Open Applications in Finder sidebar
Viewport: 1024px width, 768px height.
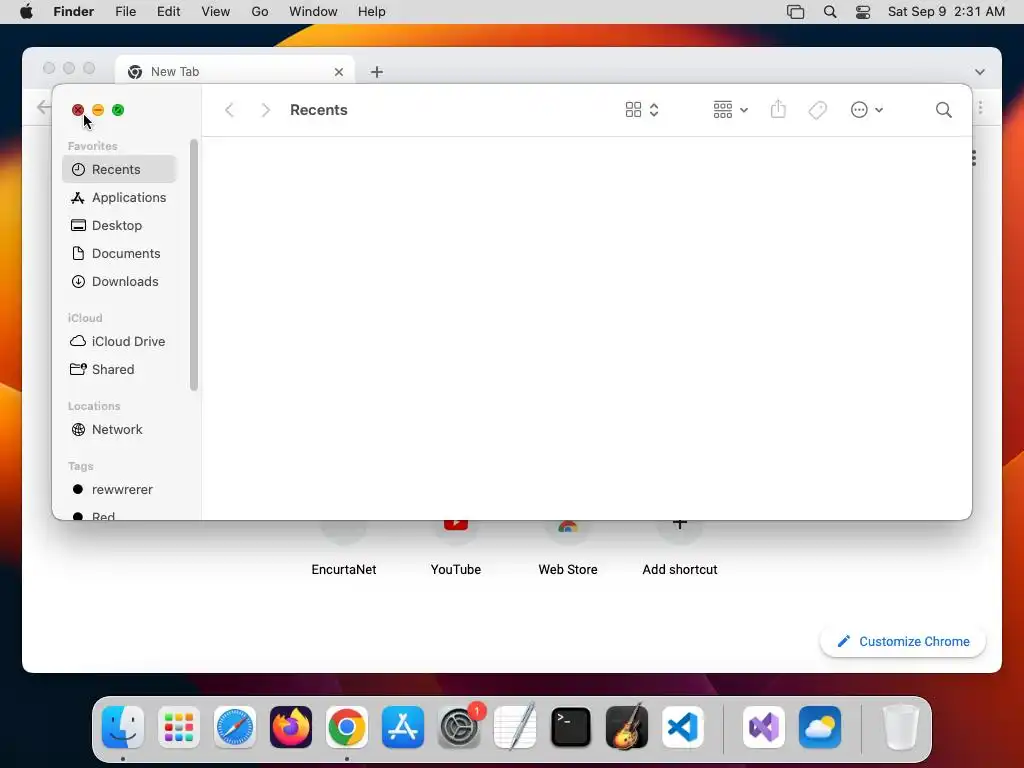[119, 197]
